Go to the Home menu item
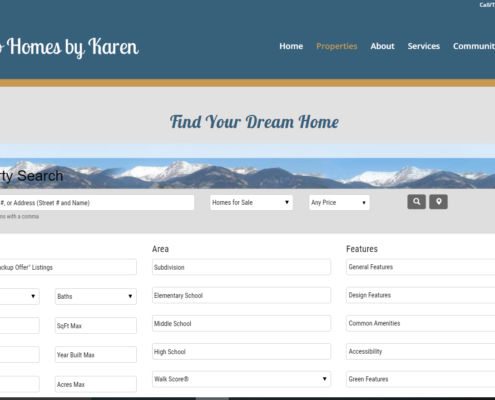The image size is (495, 400). click(x=291, y=46)
